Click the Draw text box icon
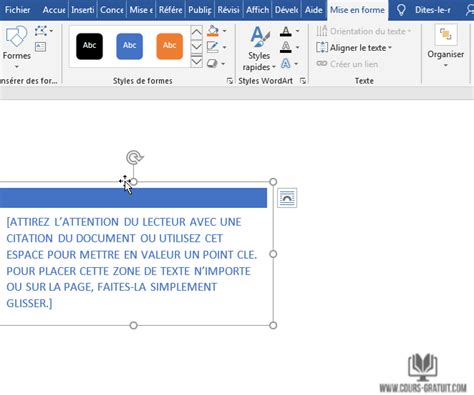474x395 pixels. 40,47
